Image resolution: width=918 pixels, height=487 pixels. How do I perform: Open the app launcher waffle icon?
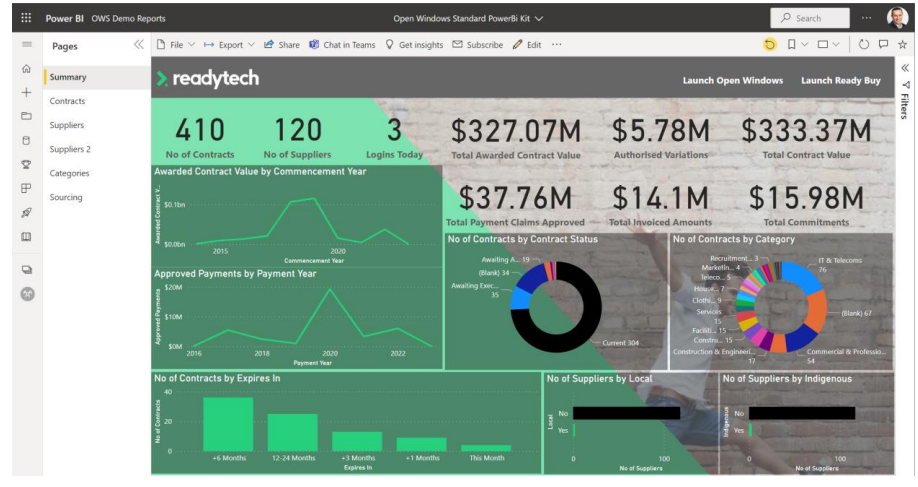26,18
